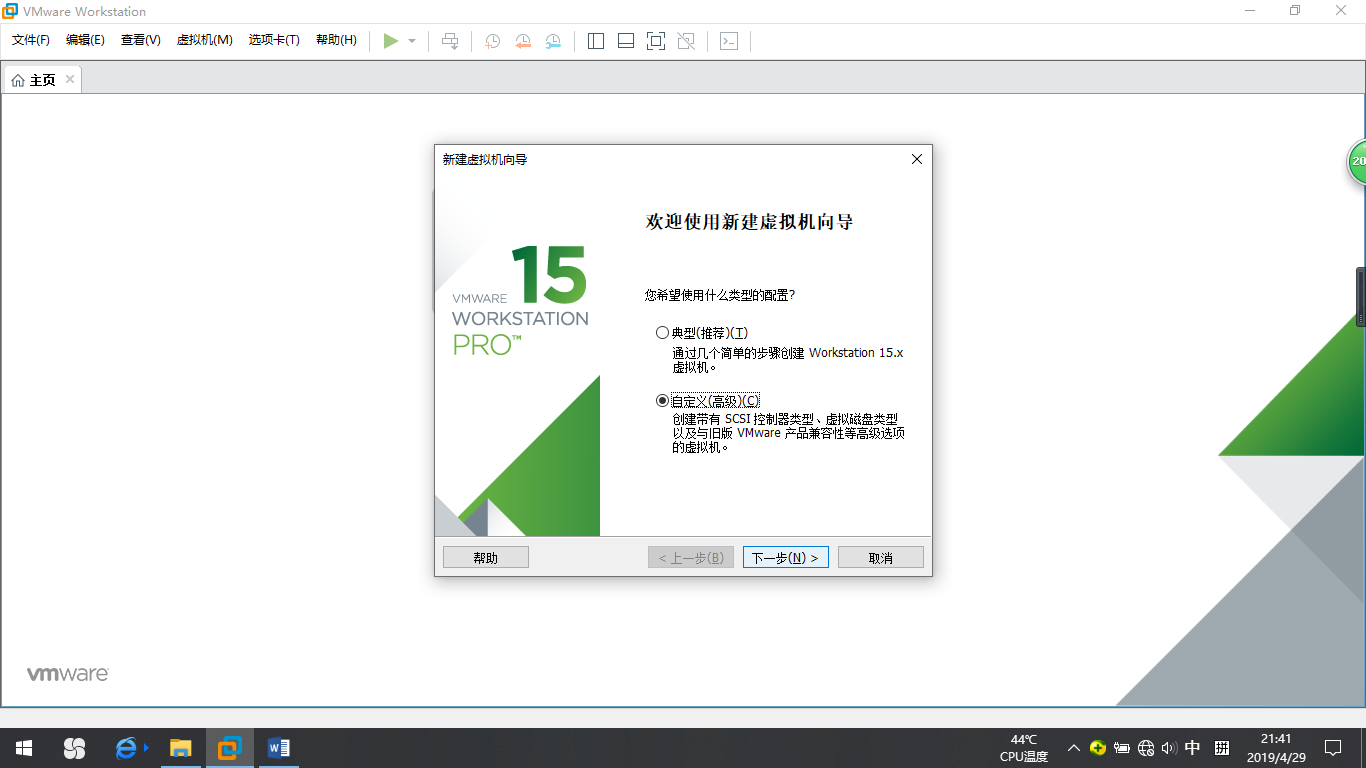Open the 文件(F) menu

pyautogui.click(x=31, y=40)
